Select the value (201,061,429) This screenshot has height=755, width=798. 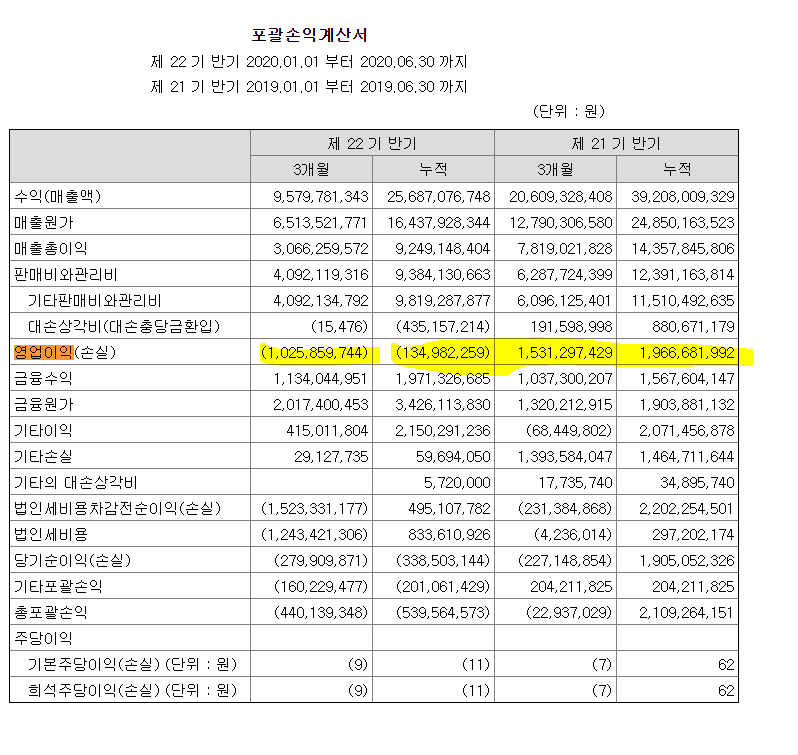click(443, 586)
